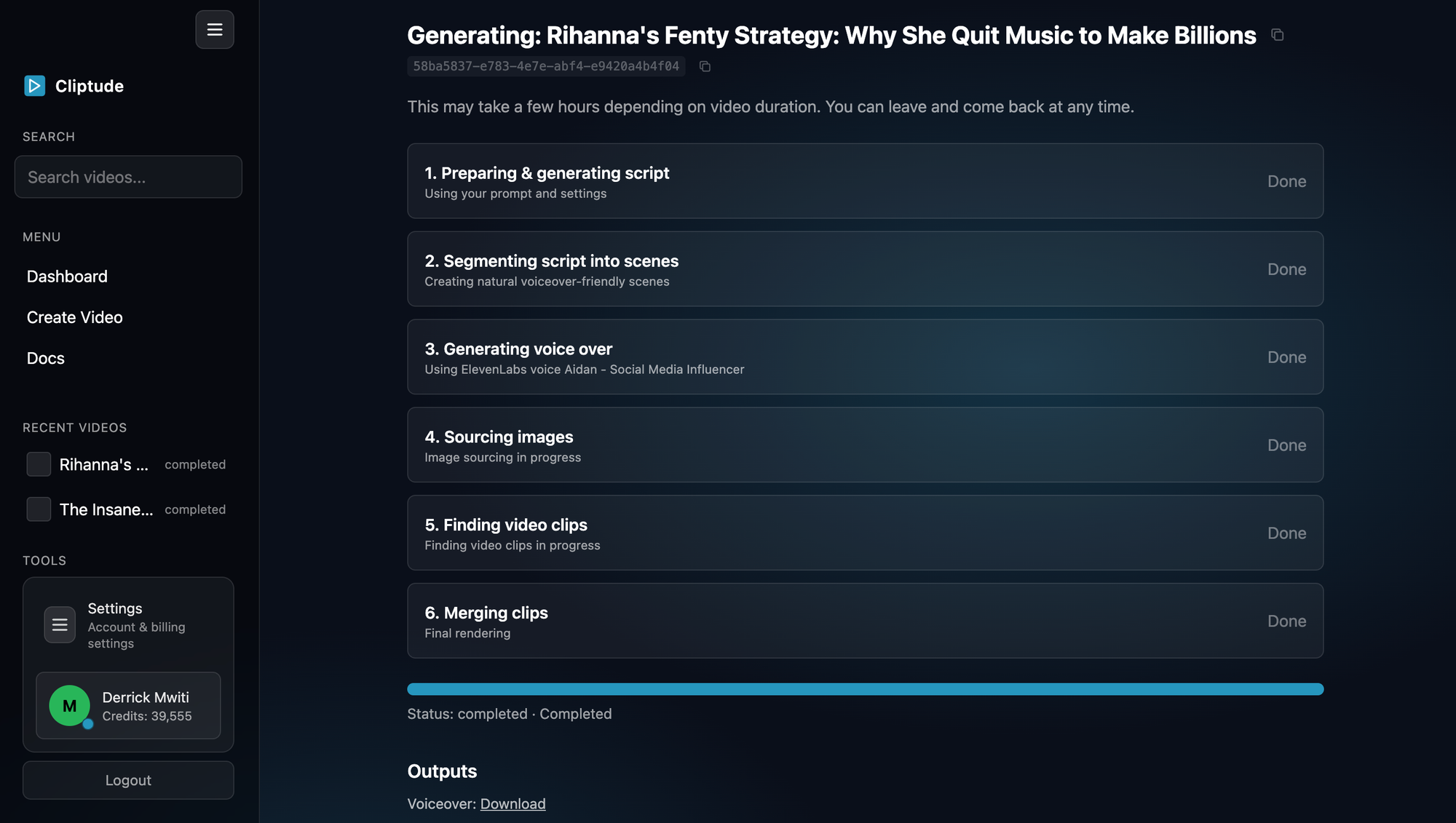Click the Logout button
The width and height of the screenshot is (1456, 823).
pos(128,780)
